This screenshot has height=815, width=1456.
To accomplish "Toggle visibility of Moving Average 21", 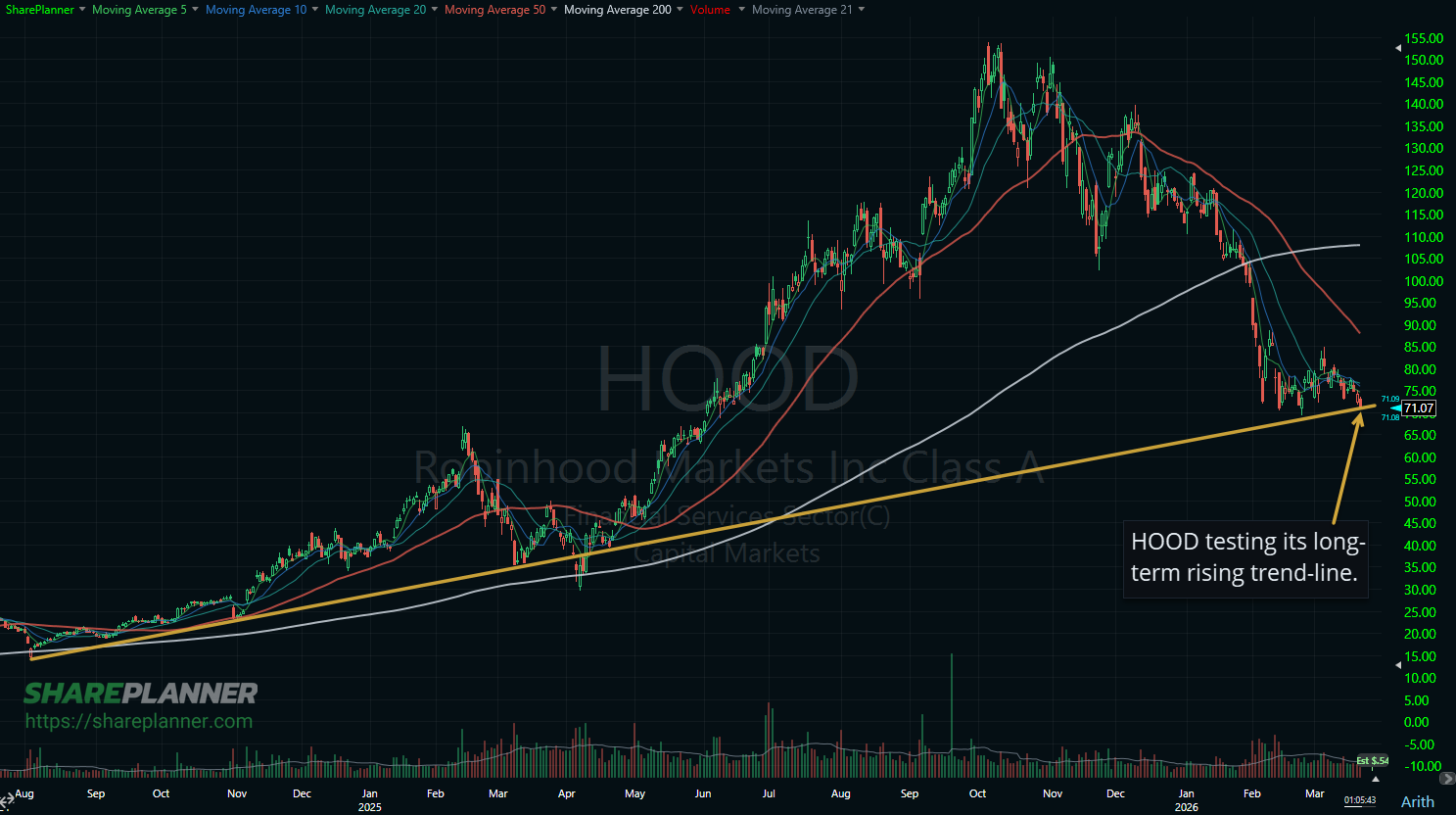I will pos(803,9).
